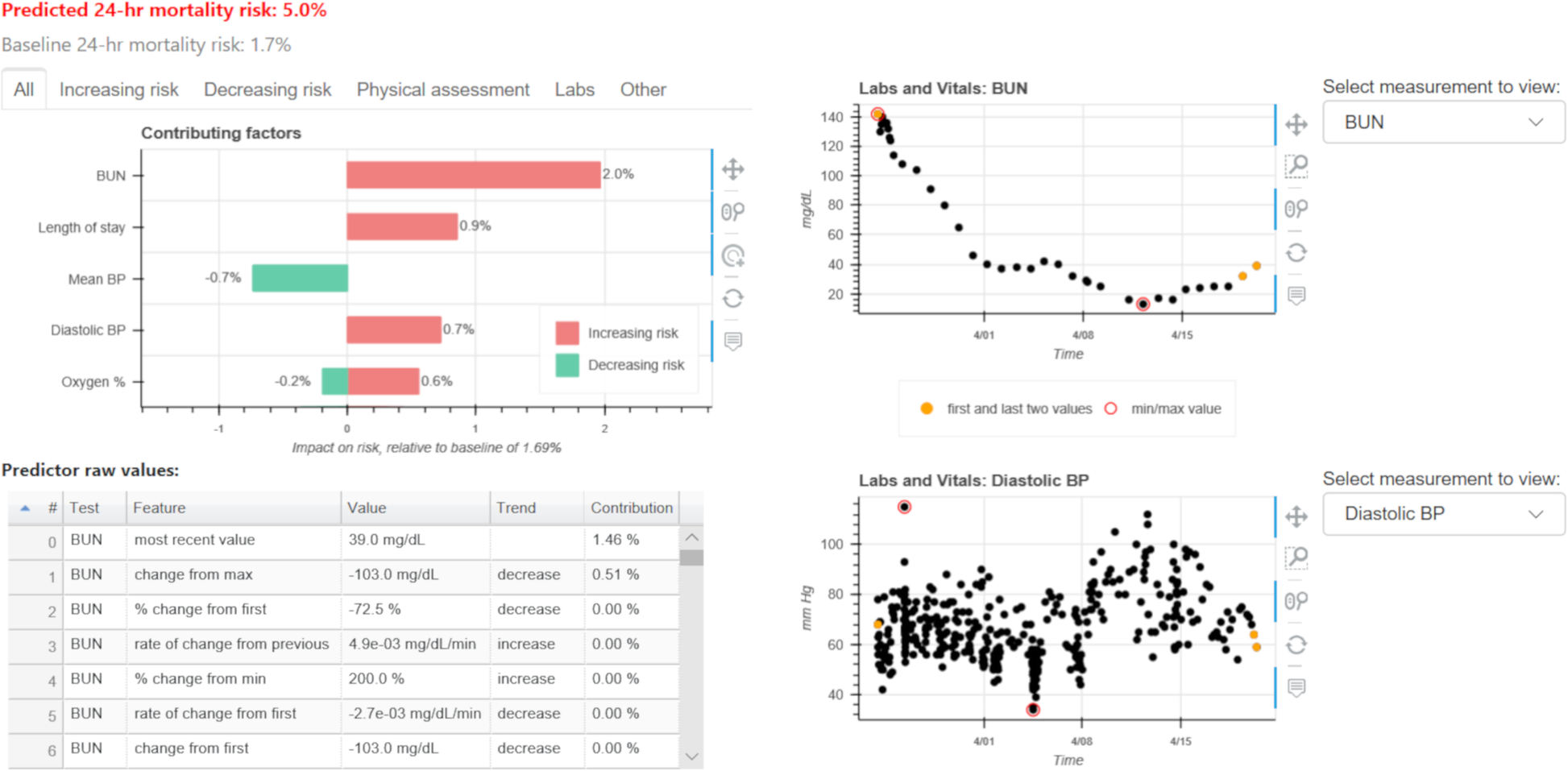This screenshot has width=1568, height=771.
Task: Click scrollbar up arrow in predictor table
Action: tap(692, 537)
